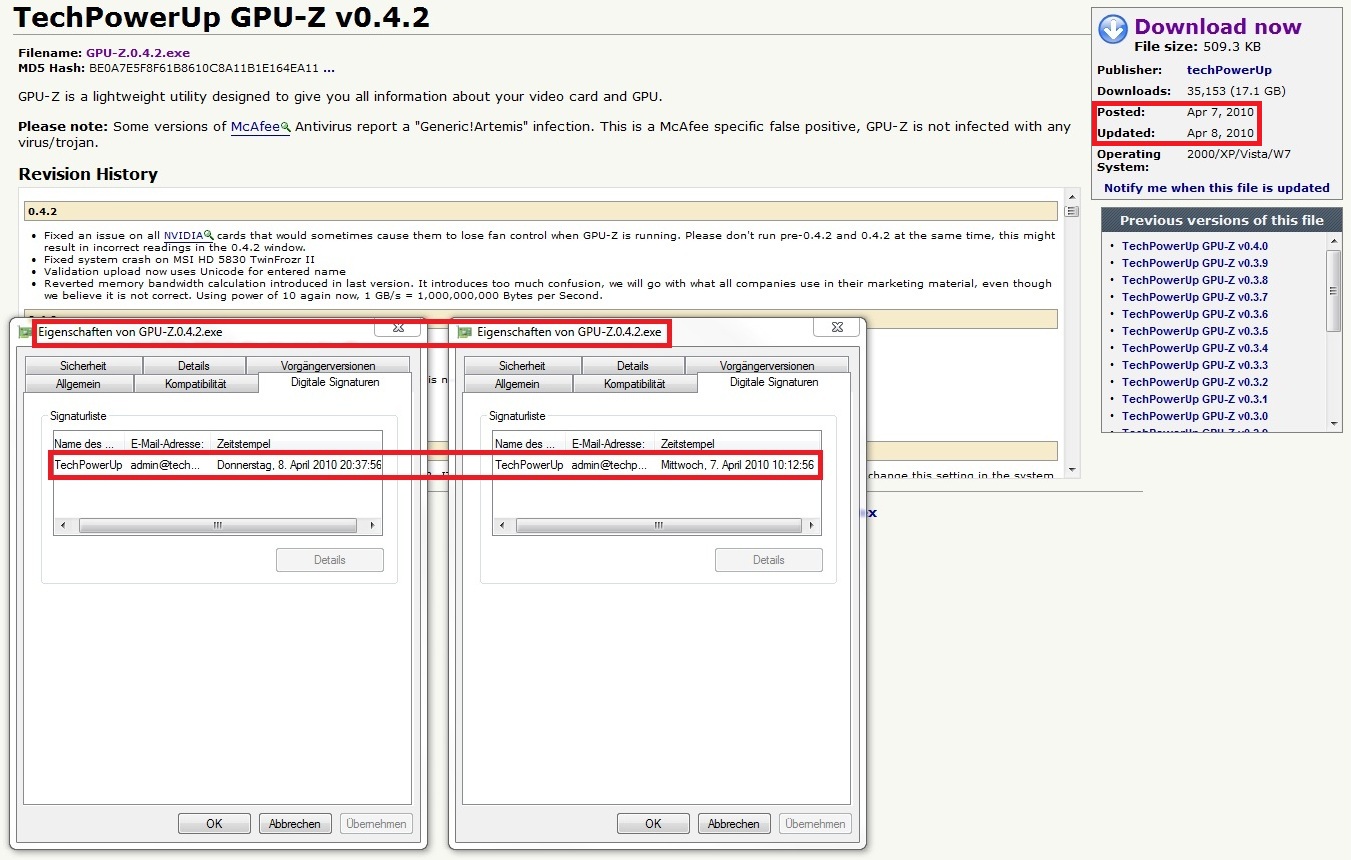
Task: Select Kompatibilität tab in right dialog
Action: point(635,384)
